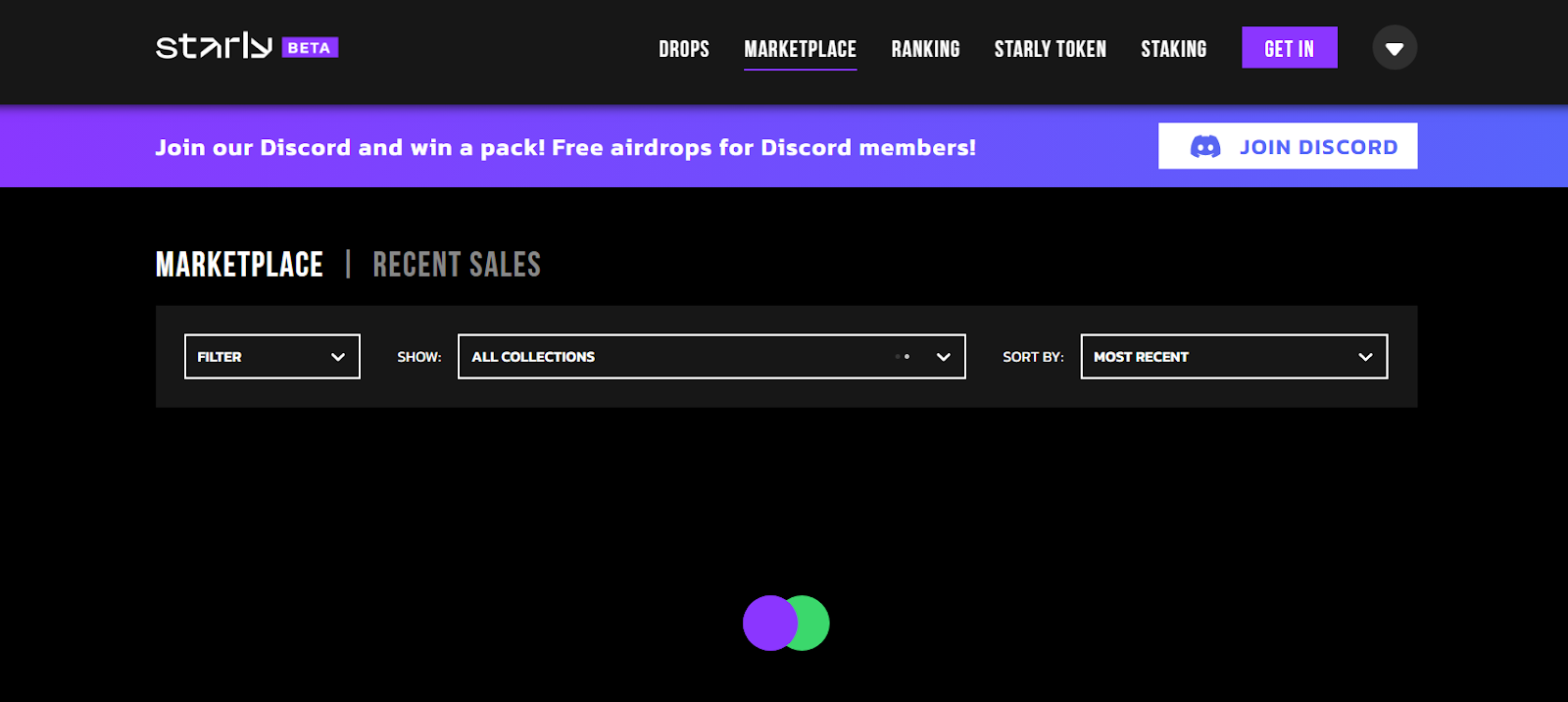
Task: Open the round account dropdown arrow icon
Action: pyautogui.click(x=1395, y=48)
